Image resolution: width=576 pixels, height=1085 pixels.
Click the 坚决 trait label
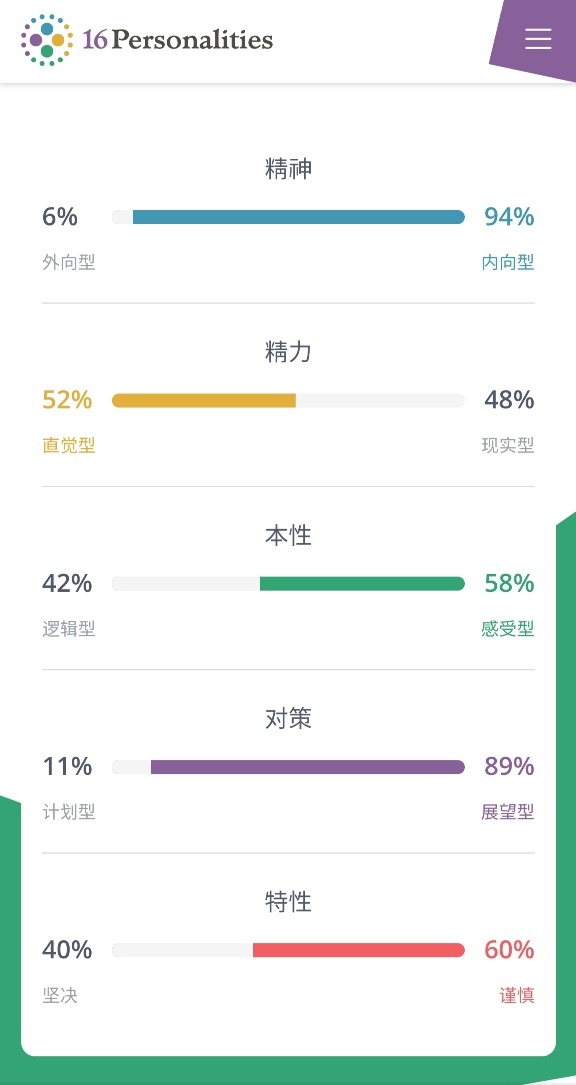(x=60, y=996)
